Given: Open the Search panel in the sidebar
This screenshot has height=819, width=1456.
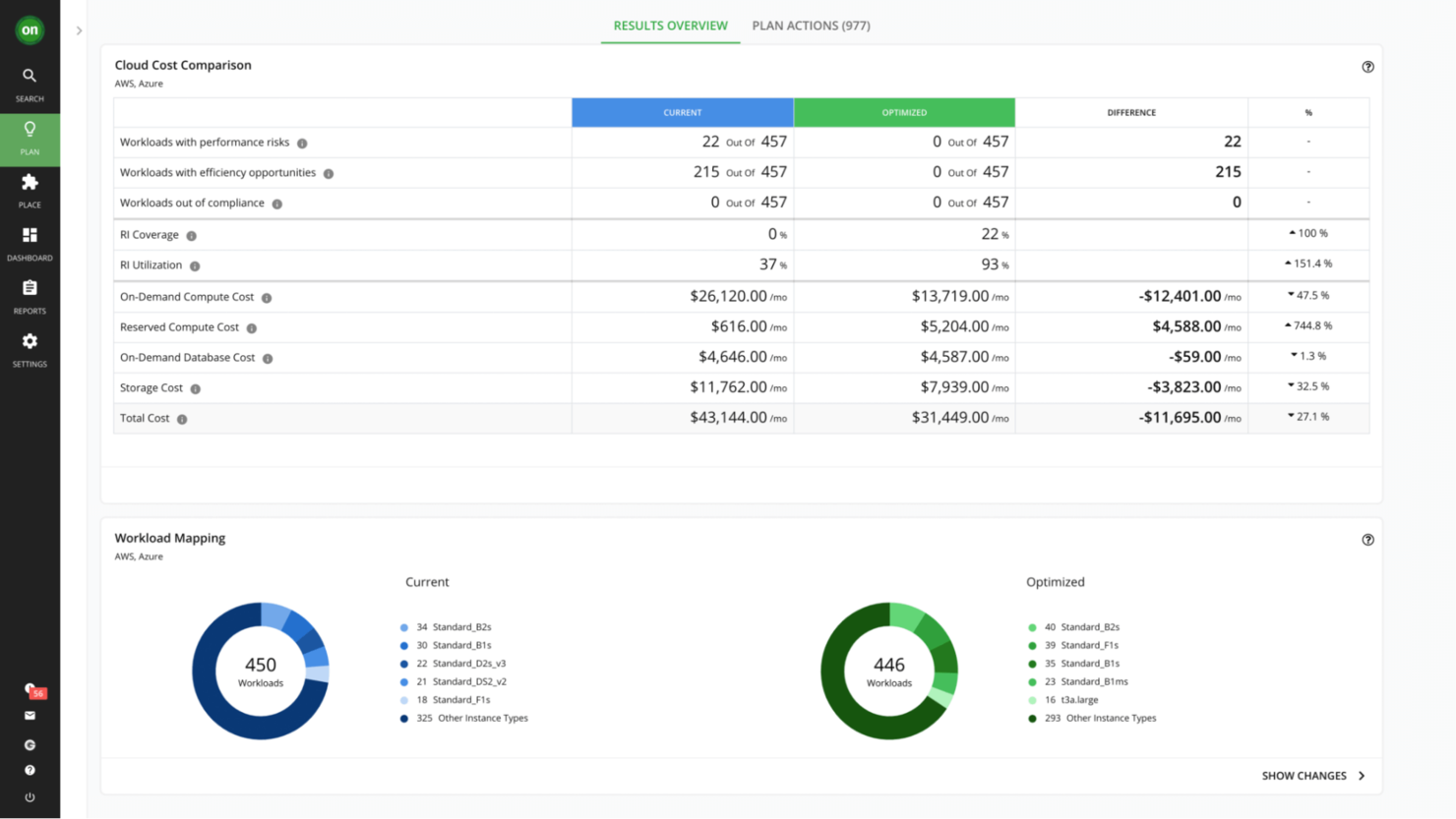Looking at the screenshot, I should coord(30,84).
